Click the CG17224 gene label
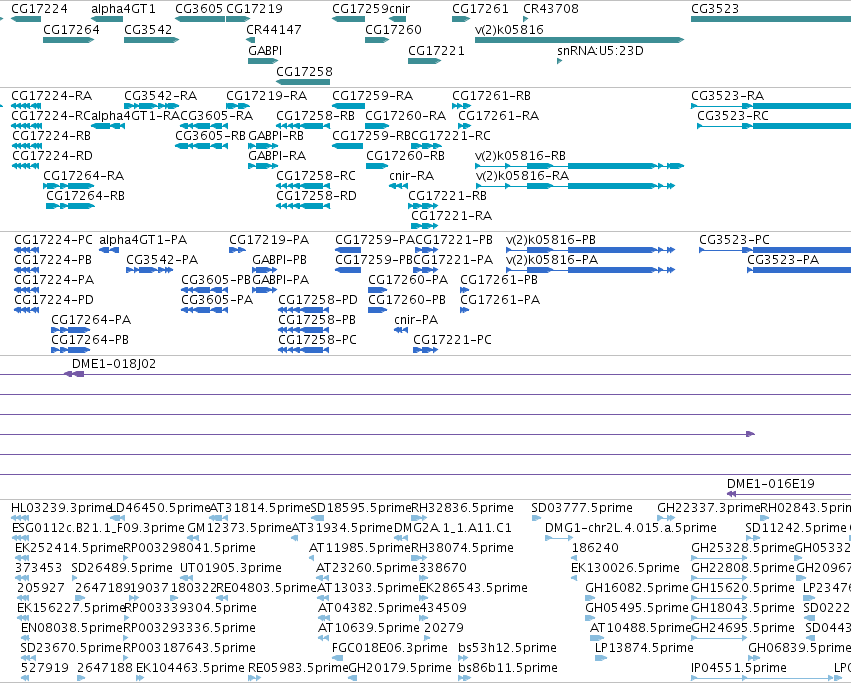This screenshot has width=851, height=683. coord(39,9)
